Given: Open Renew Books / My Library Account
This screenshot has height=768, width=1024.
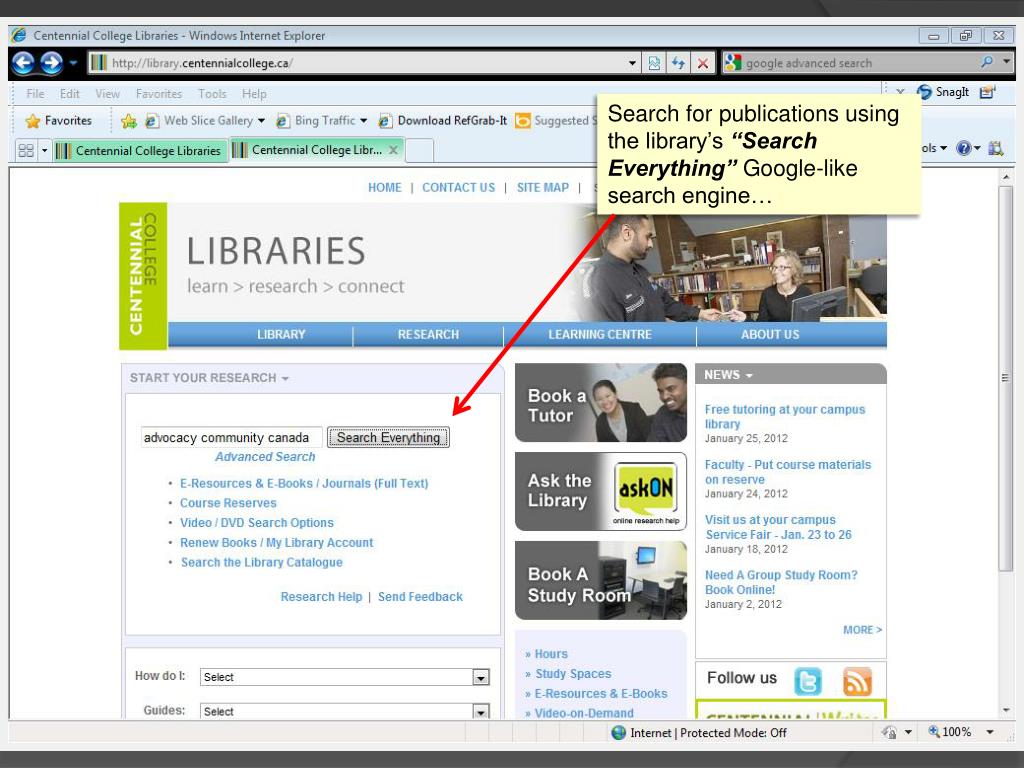Looking at the screenshot, I should click(276, 543).
